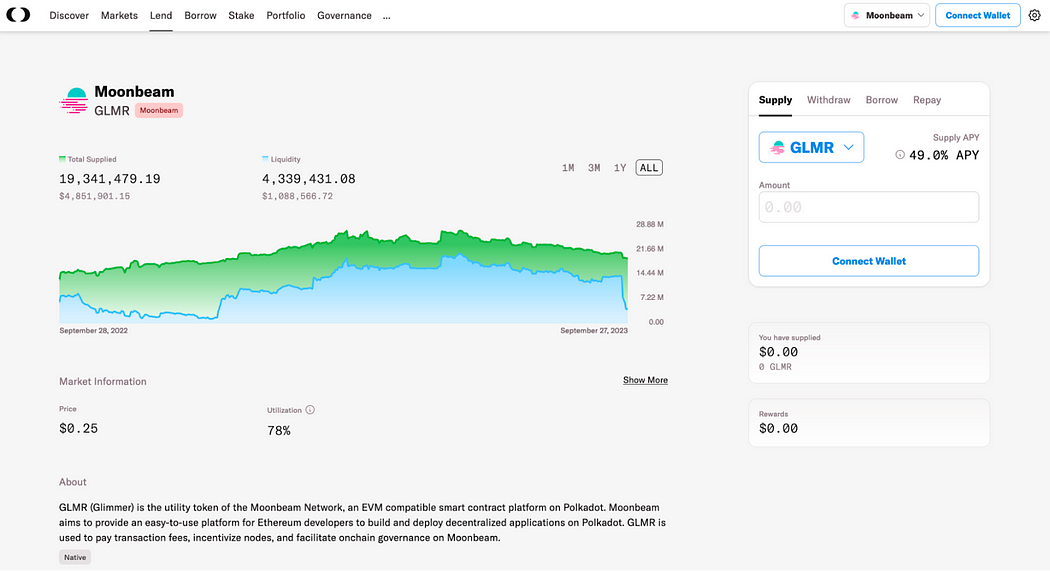Open the ellipsis more menu in navigation

tap(386, 16)
